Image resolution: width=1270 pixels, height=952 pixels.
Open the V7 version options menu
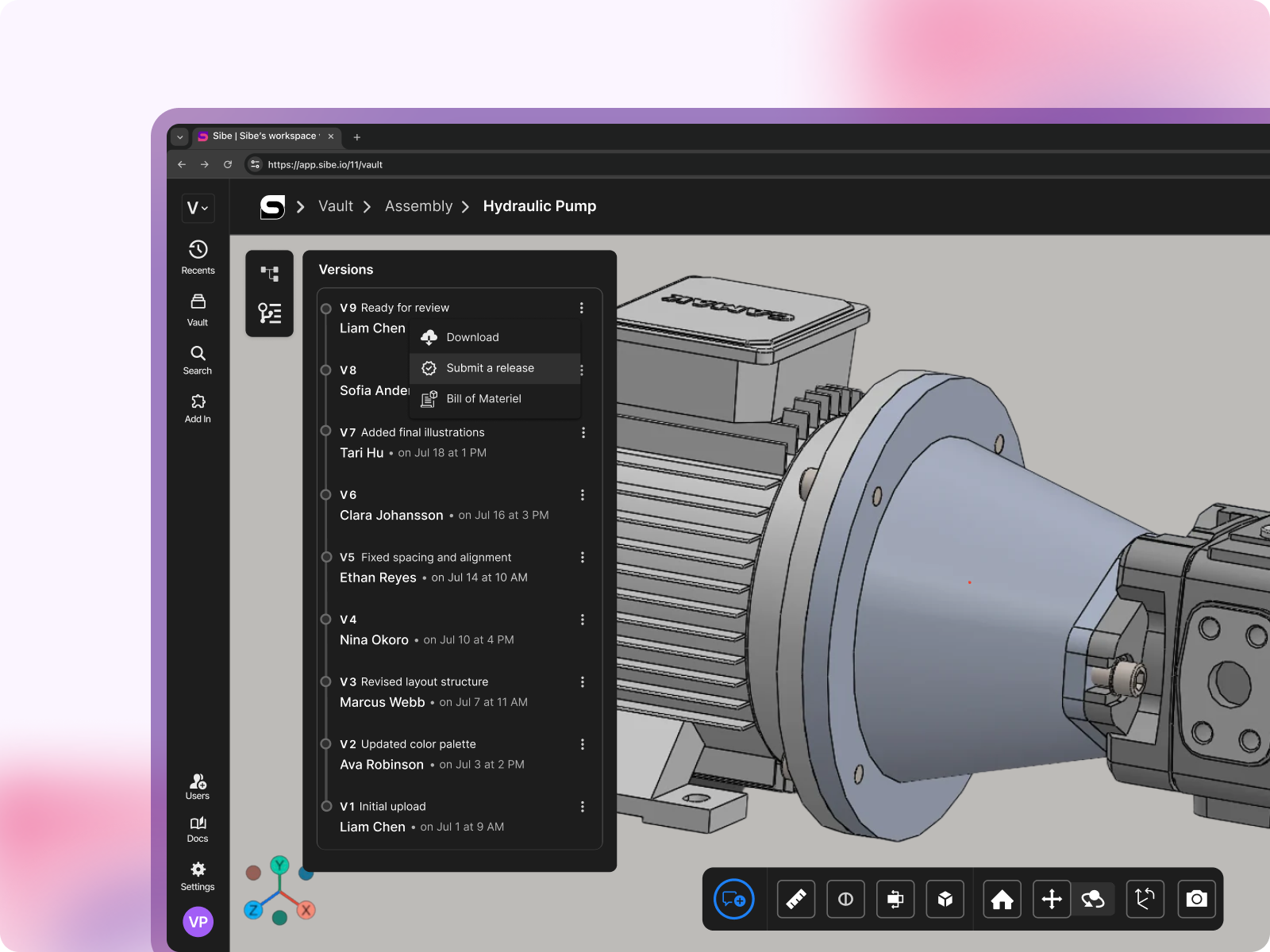coord(583,432)
